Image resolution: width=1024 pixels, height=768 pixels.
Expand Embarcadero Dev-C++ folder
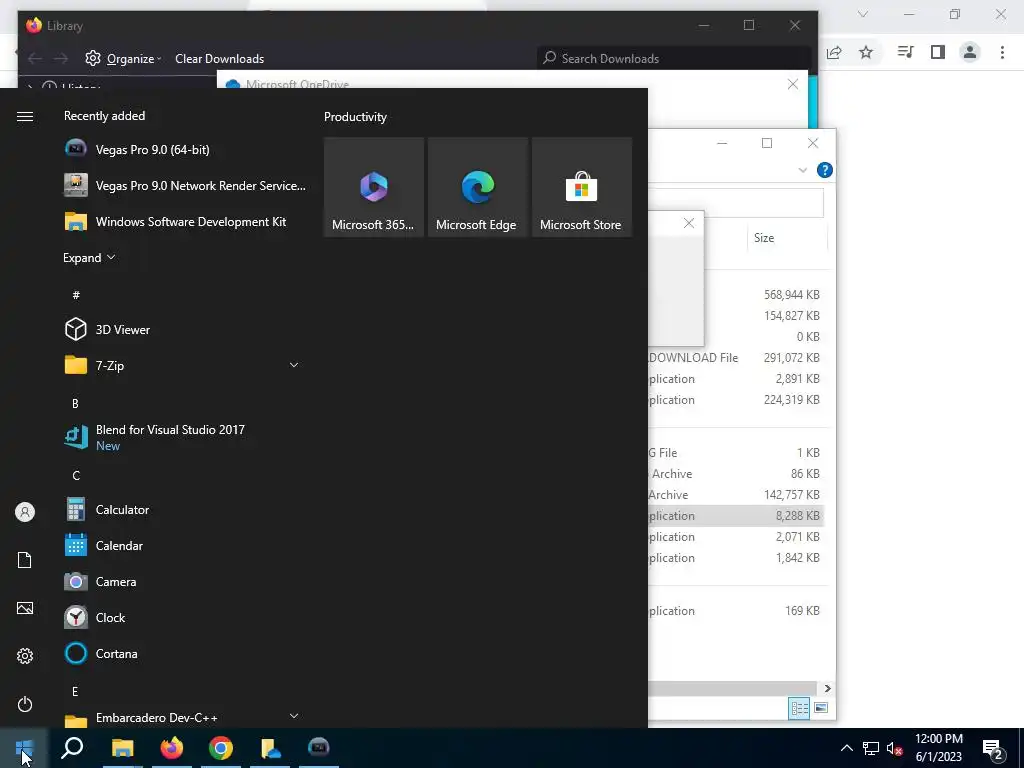(294, 716)
